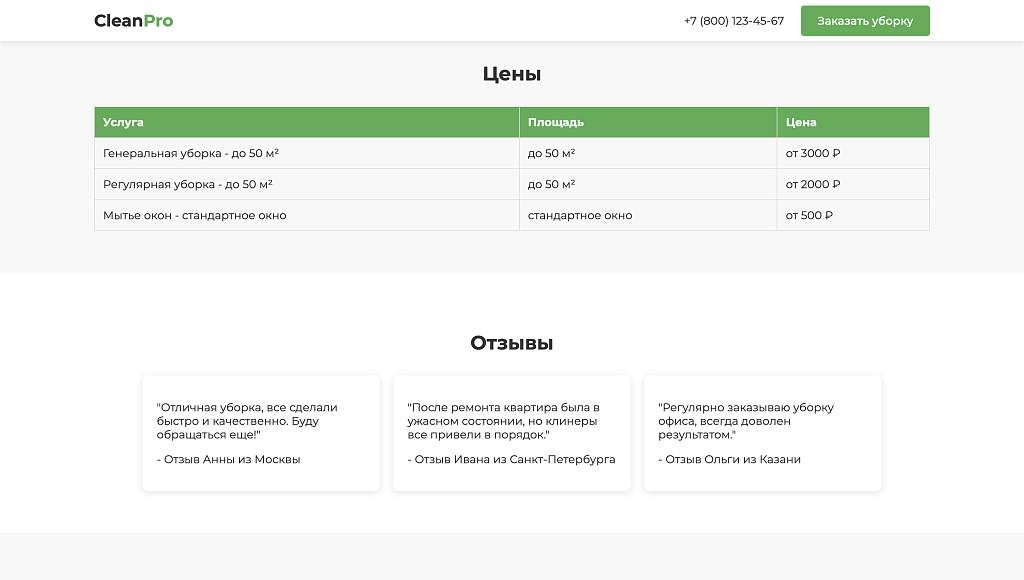This screenshot has width=1024, height=580.
Task: Select the price "от 2000 ₽" cell
Action: pos(812,184)
